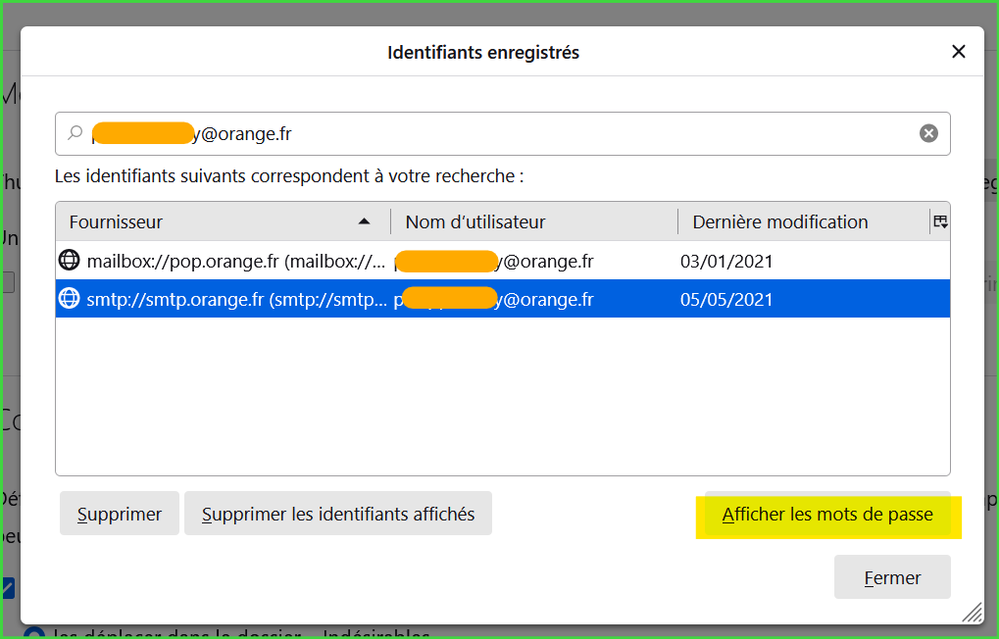Click Supprimer les identifiants affichés
This screenshot has width=999, height=639.
tap(338, 514)
